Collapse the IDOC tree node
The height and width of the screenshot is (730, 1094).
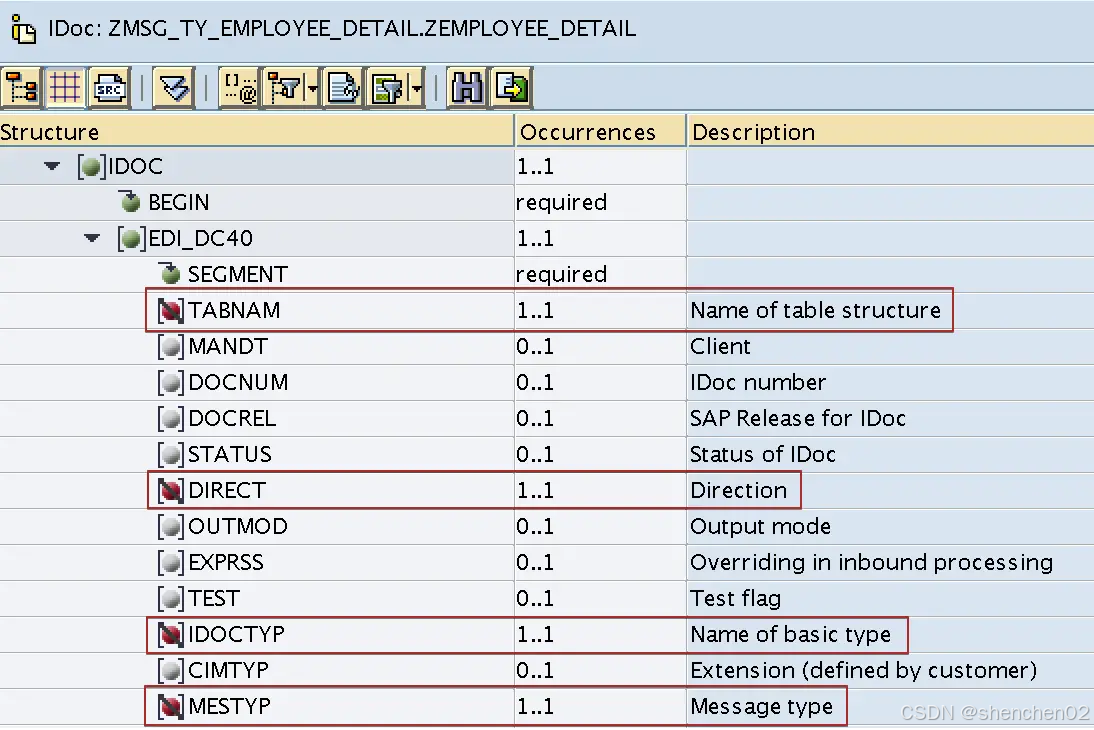(x=51, y=166)
